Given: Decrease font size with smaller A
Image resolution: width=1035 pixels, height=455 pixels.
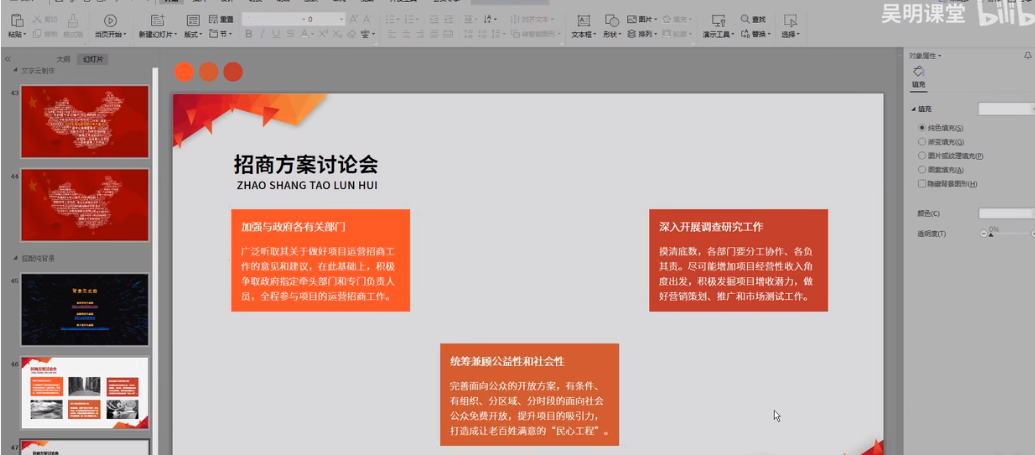Looking at the screenshot, I should pos(368,20).
